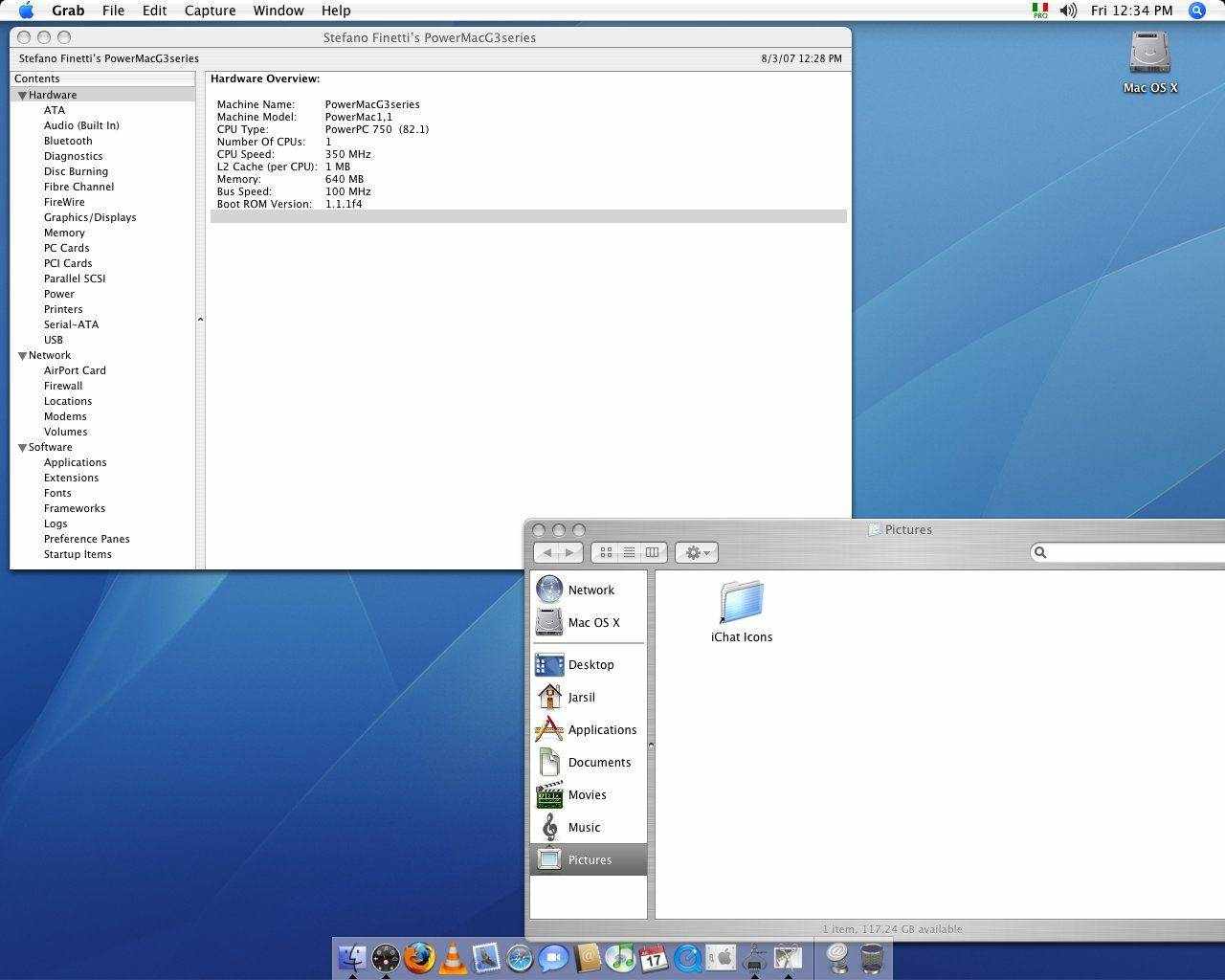Viewport: 1225px width, 980px height.
Task: Select Firewall under Network
Action: coord(63,386)
